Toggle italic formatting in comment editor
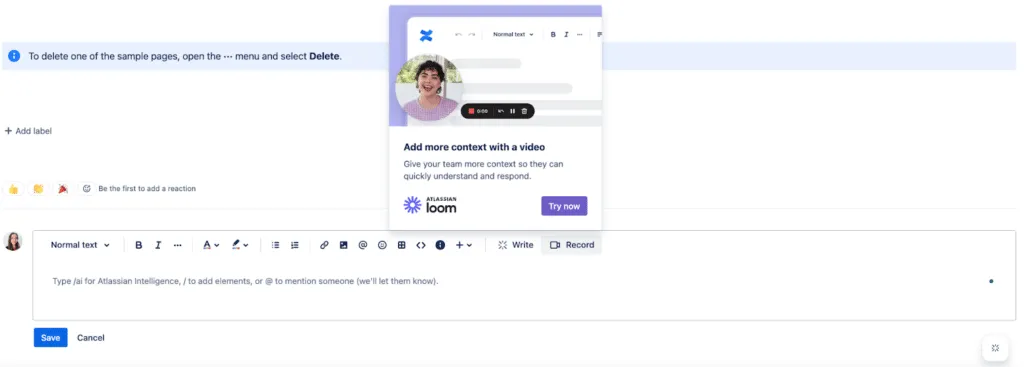This screenshot has height=367, width=1024. coord(158,245)
